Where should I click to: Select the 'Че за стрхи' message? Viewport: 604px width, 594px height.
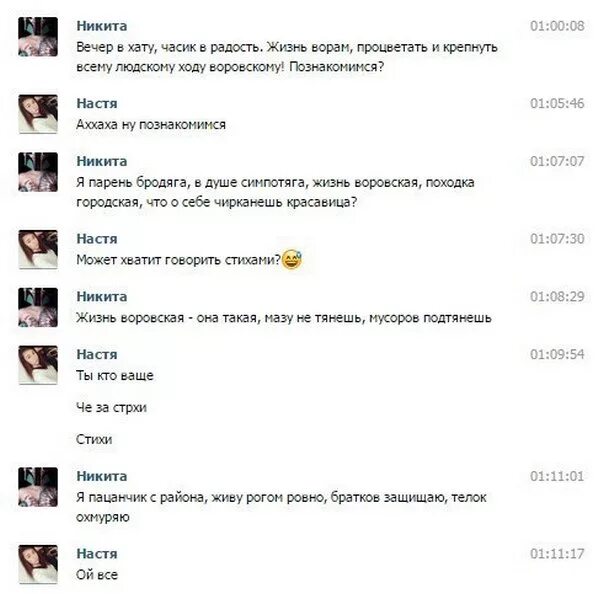point(111,407)
